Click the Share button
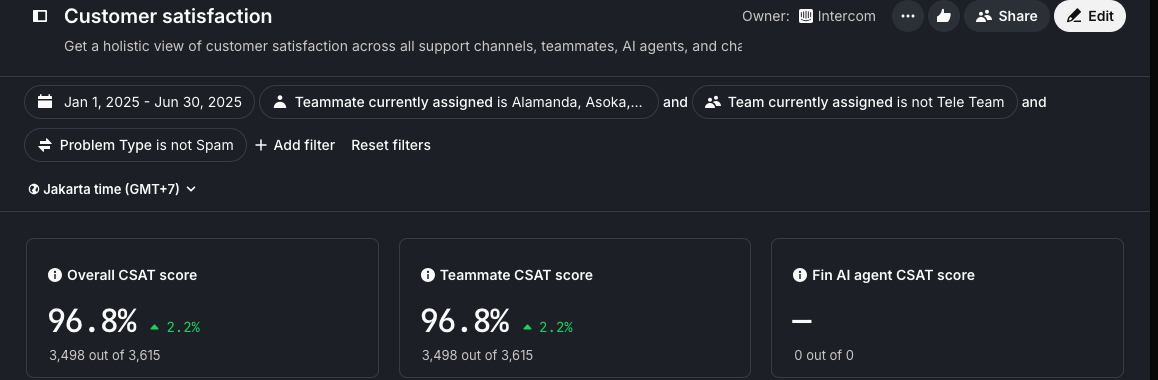The height and width of the screenshot is (380, 1158). (1007, 16)
